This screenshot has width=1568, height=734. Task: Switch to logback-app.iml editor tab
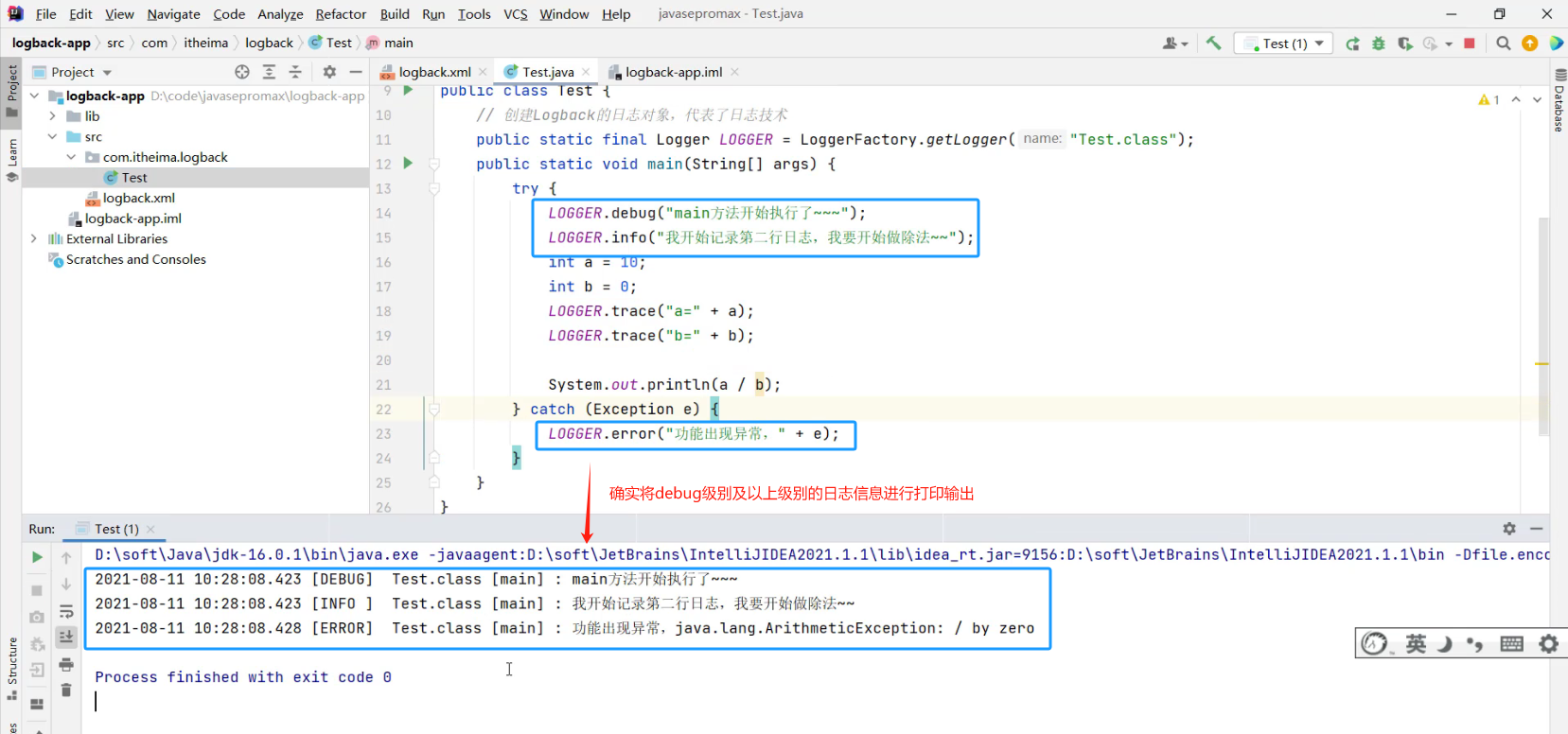tap(673, 72)
